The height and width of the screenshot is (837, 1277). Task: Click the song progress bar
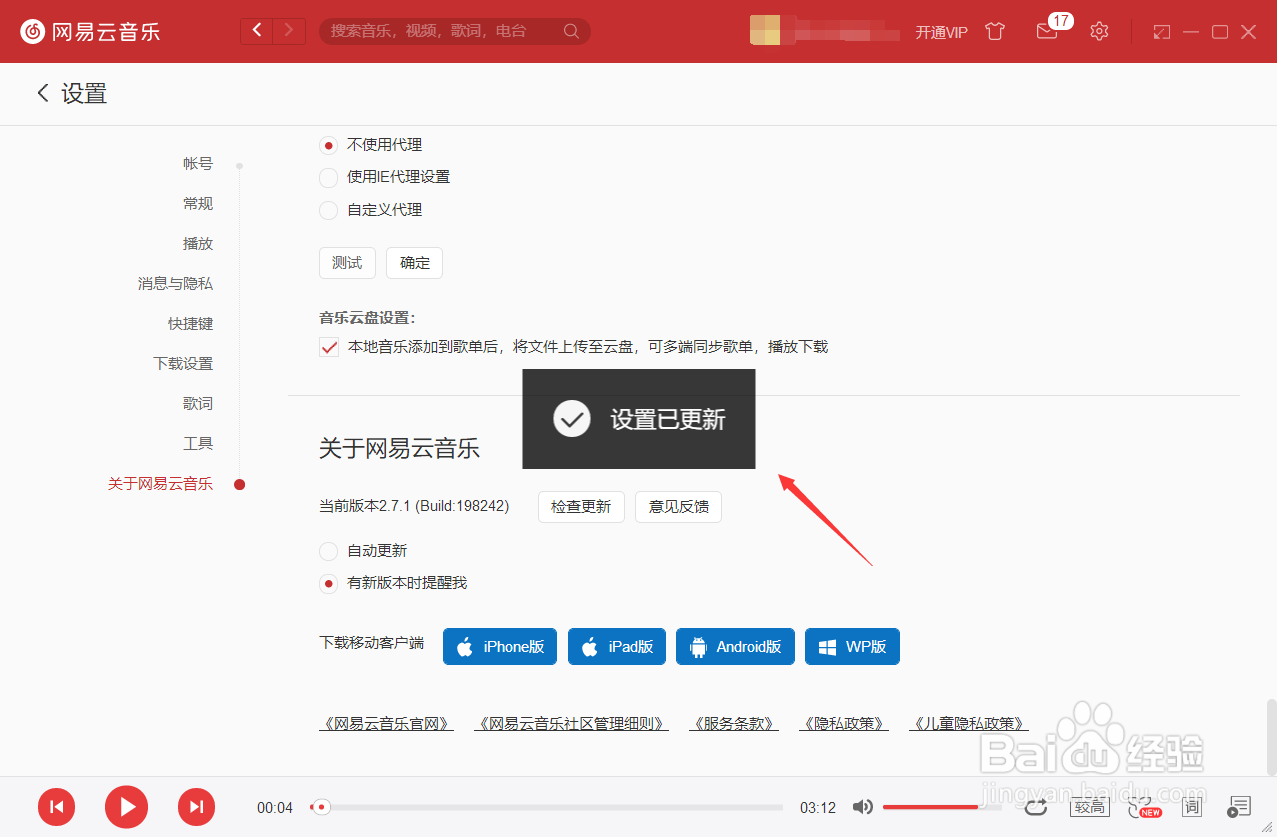(547, 807)
